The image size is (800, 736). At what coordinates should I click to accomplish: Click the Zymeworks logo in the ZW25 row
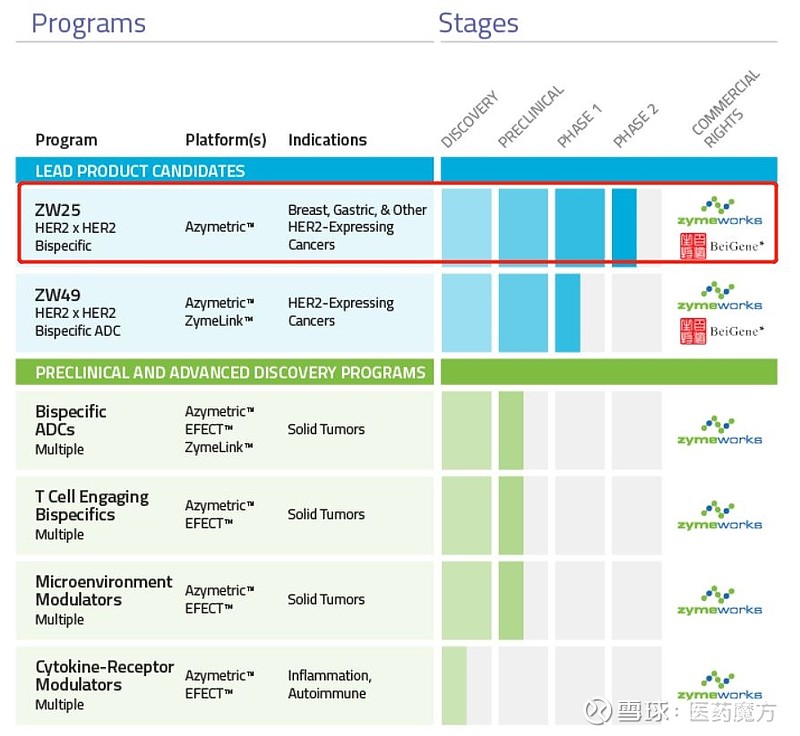point(719,211)
